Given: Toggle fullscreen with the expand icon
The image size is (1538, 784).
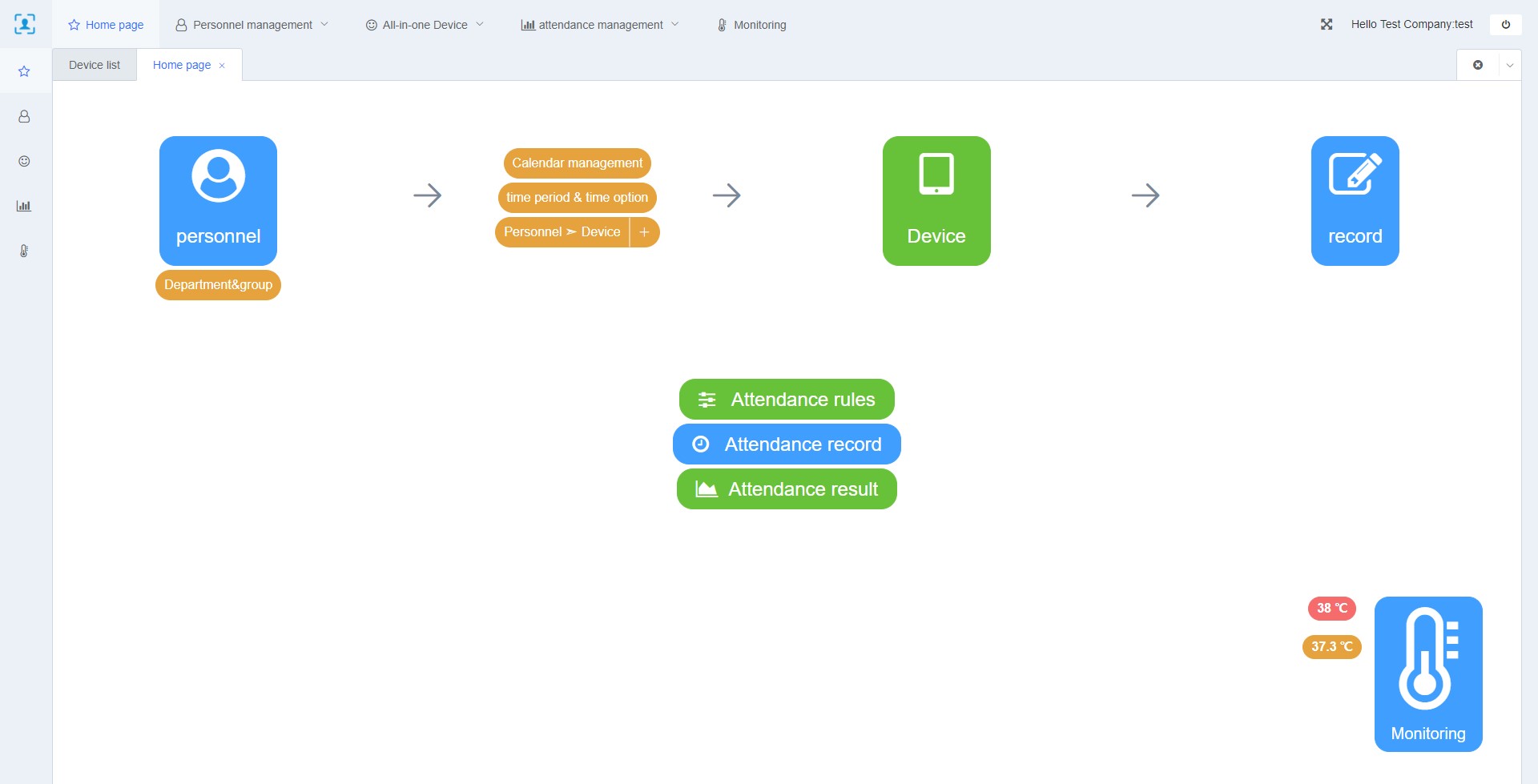Looking at the screenshot, I should pos(1327,25).
